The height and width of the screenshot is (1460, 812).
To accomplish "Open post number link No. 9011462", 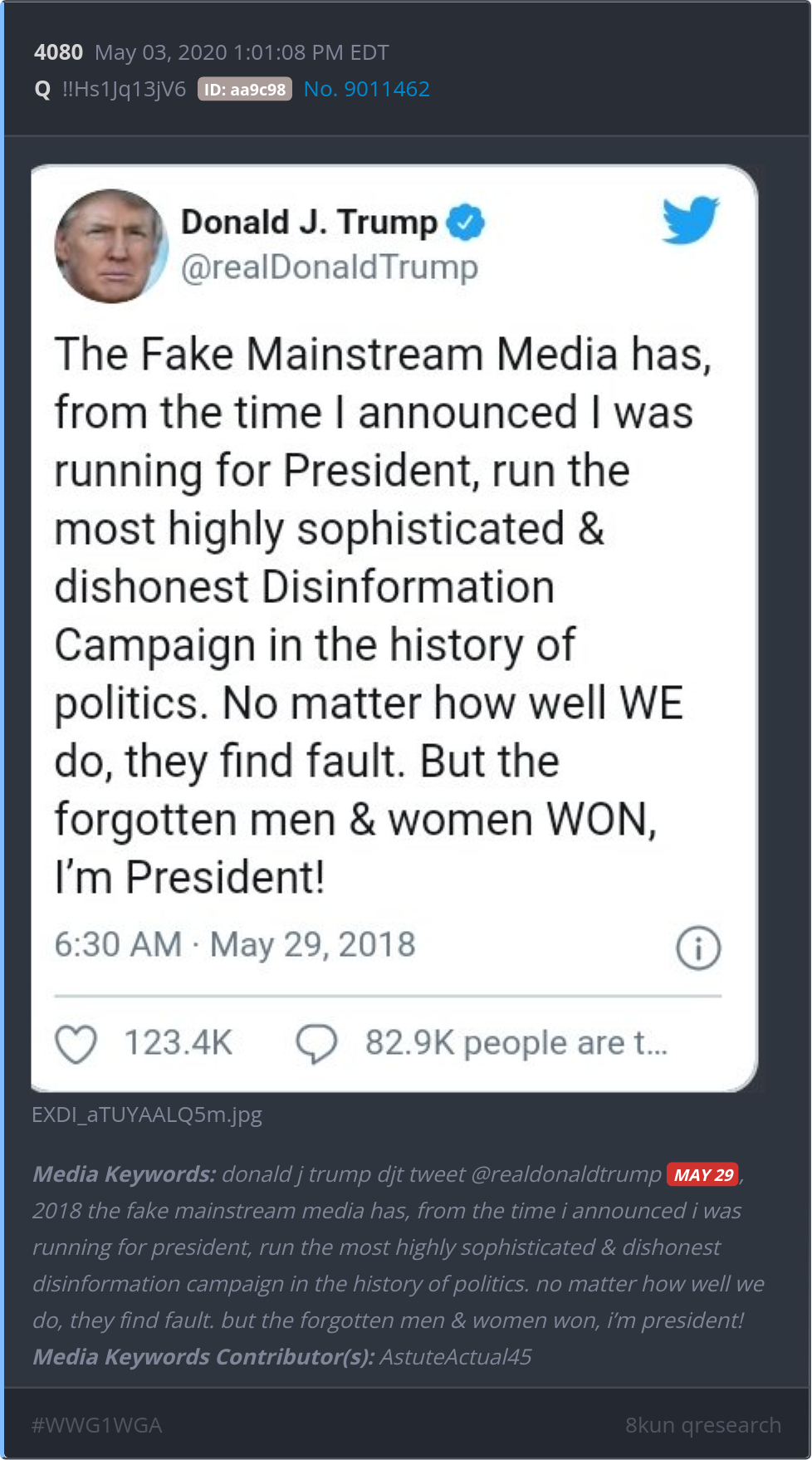I will (366, 89).
